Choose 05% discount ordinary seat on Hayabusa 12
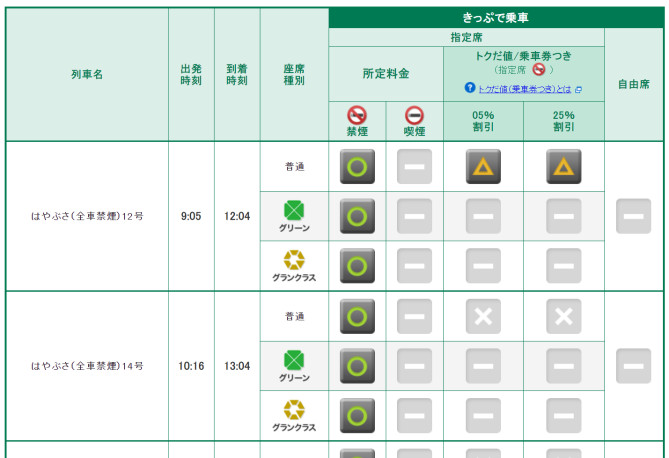Screen dimensions: 669x458 [483, 166]
